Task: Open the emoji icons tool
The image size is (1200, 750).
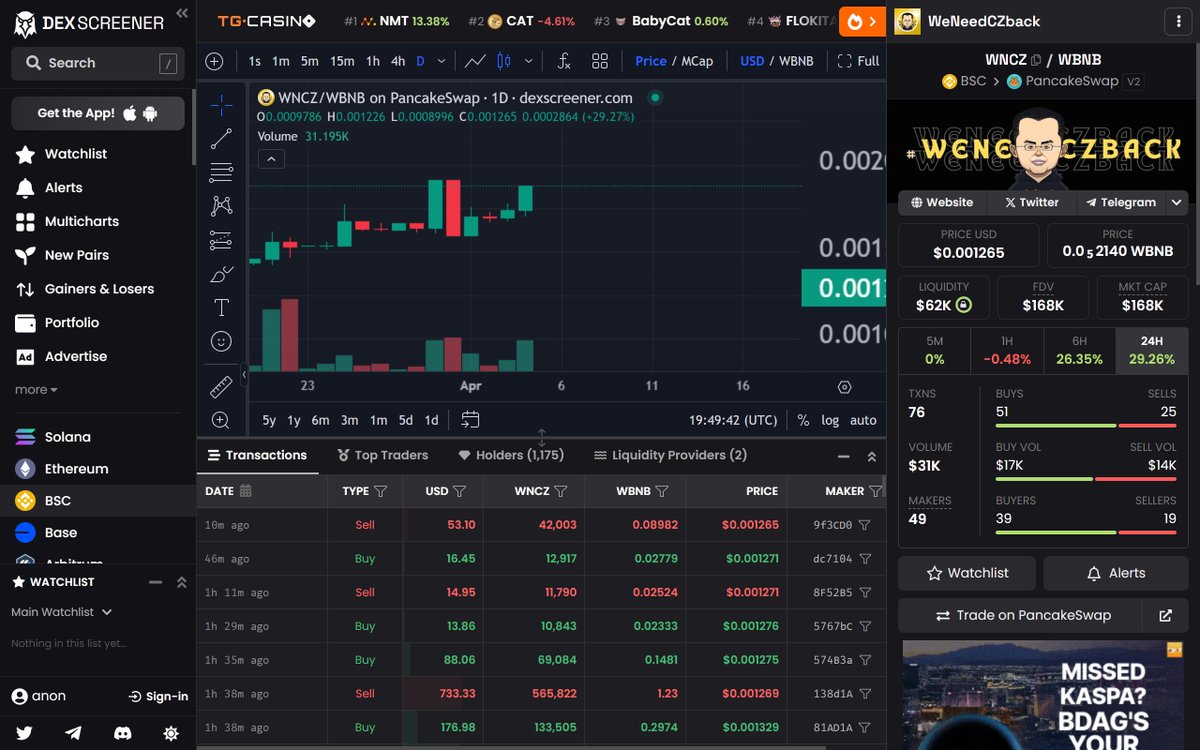Action: click(x=221, y=341)
